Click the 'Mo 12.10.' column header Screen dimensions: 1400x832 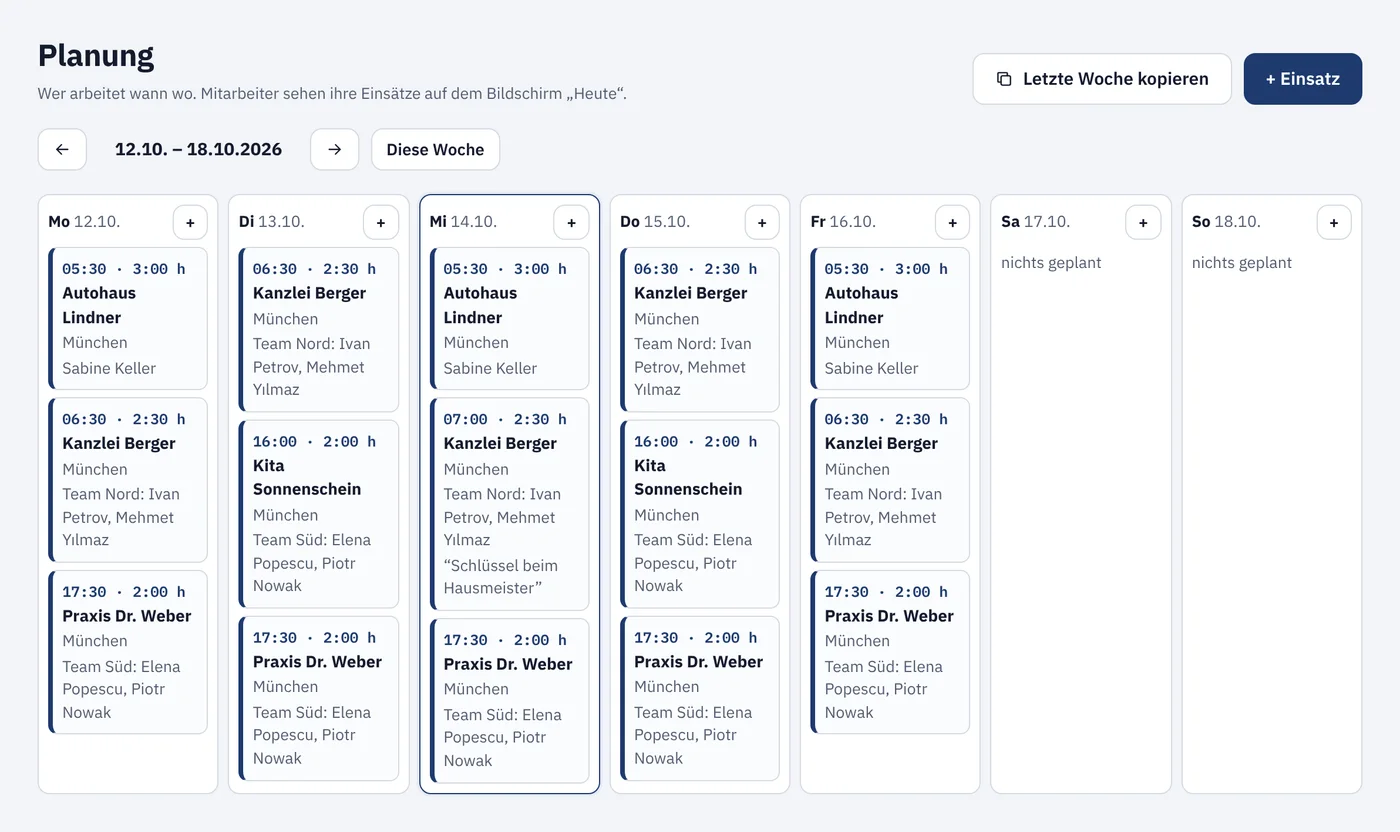(x=84, y=222)
